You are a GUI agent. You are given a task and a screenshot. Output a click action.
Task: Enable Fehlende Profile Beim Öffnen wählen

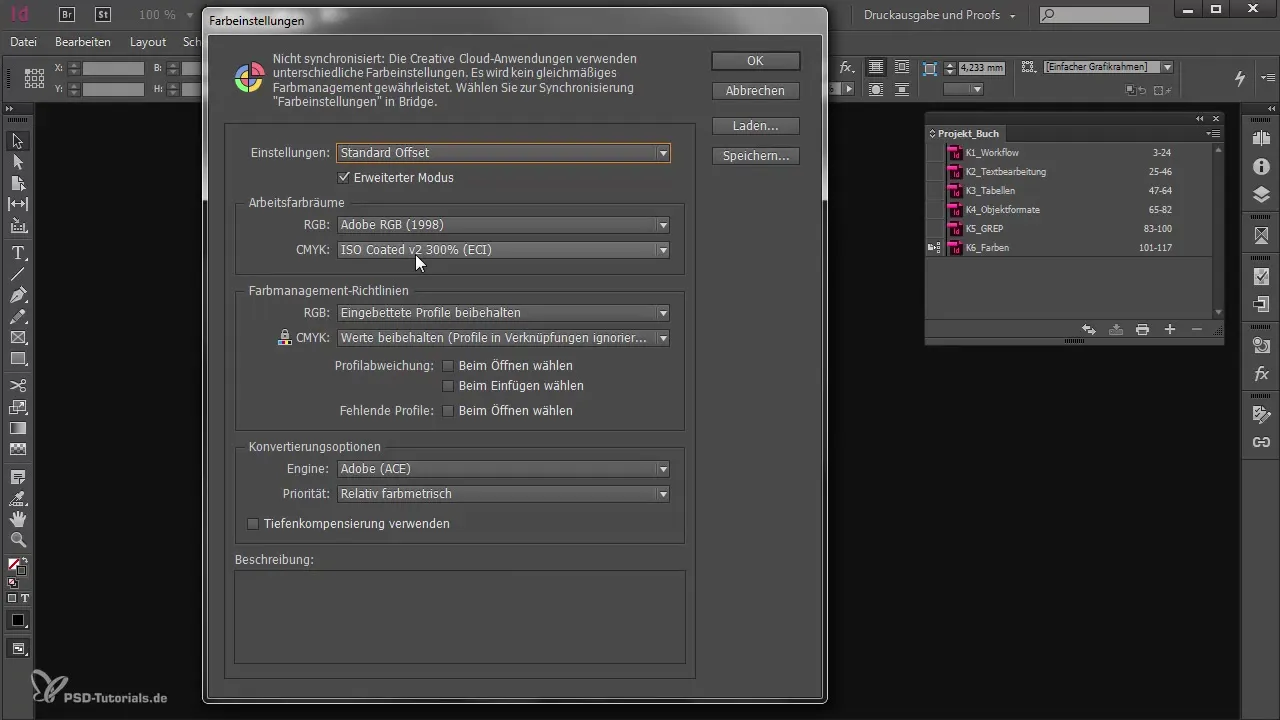pos(448,411)
